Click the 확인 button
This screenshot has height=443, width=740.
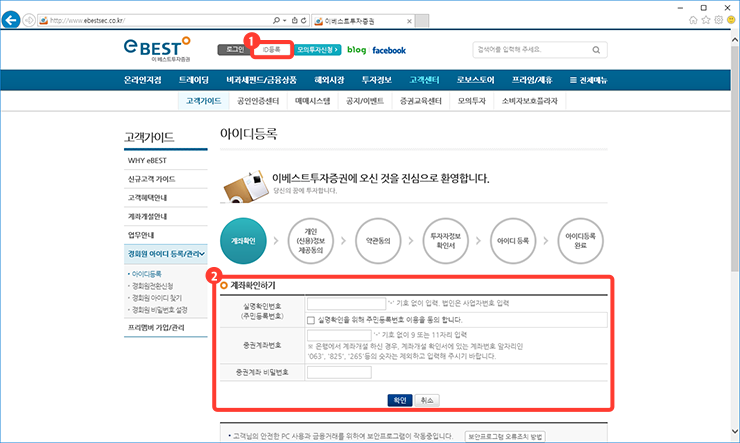[400, 400]
